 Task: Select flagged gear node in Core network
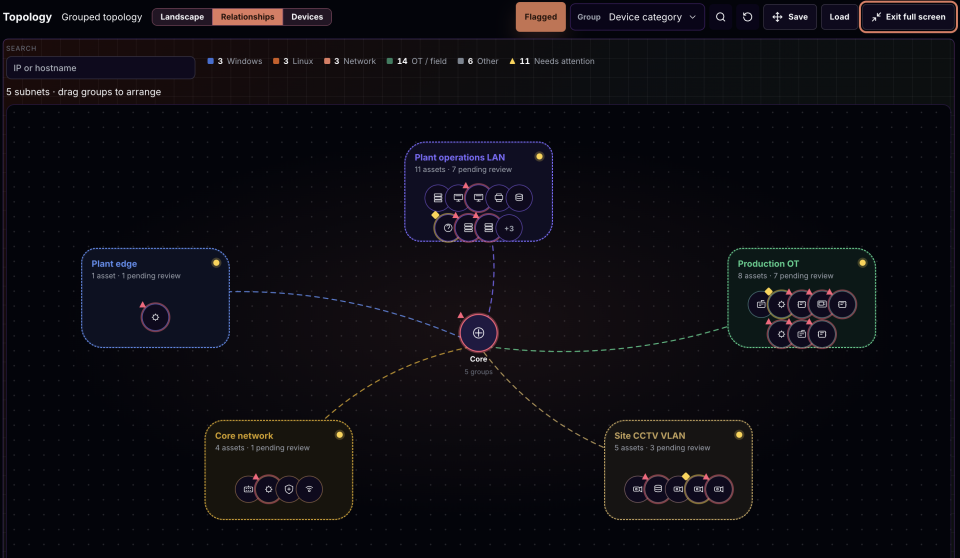(x=268, y=489)
